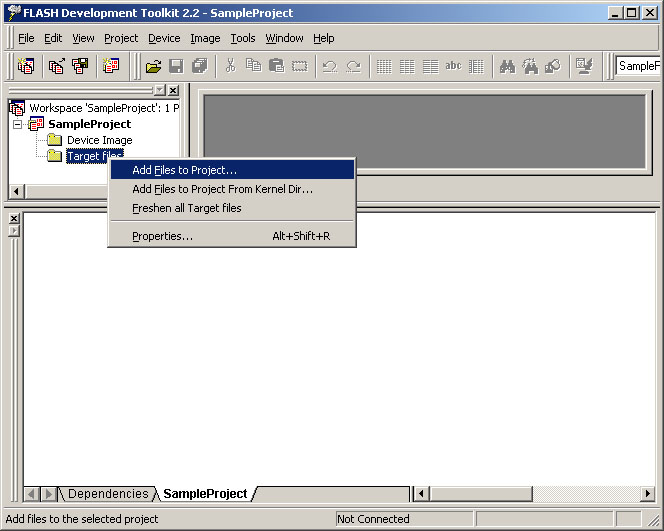Click the Open file folder icon
664x531 pixels.
(153, 66)
